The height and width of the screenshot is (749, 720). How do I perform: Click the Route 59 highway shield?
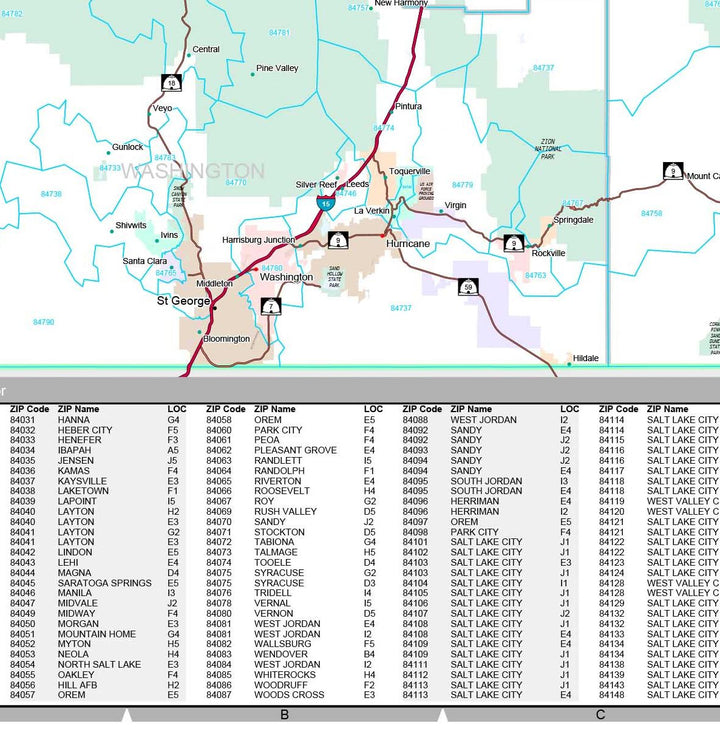click(468, 287)
